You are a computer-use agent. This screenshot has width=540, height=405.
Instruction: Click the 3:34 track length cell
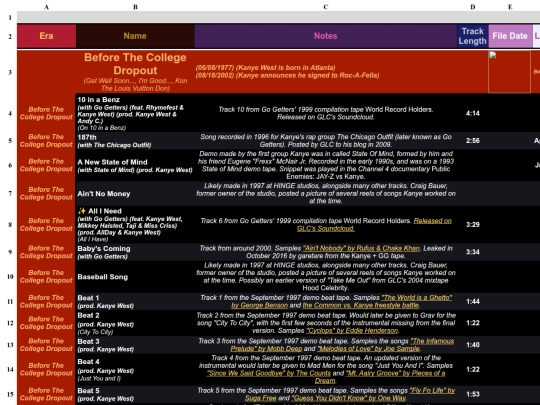tap(472, 252)
